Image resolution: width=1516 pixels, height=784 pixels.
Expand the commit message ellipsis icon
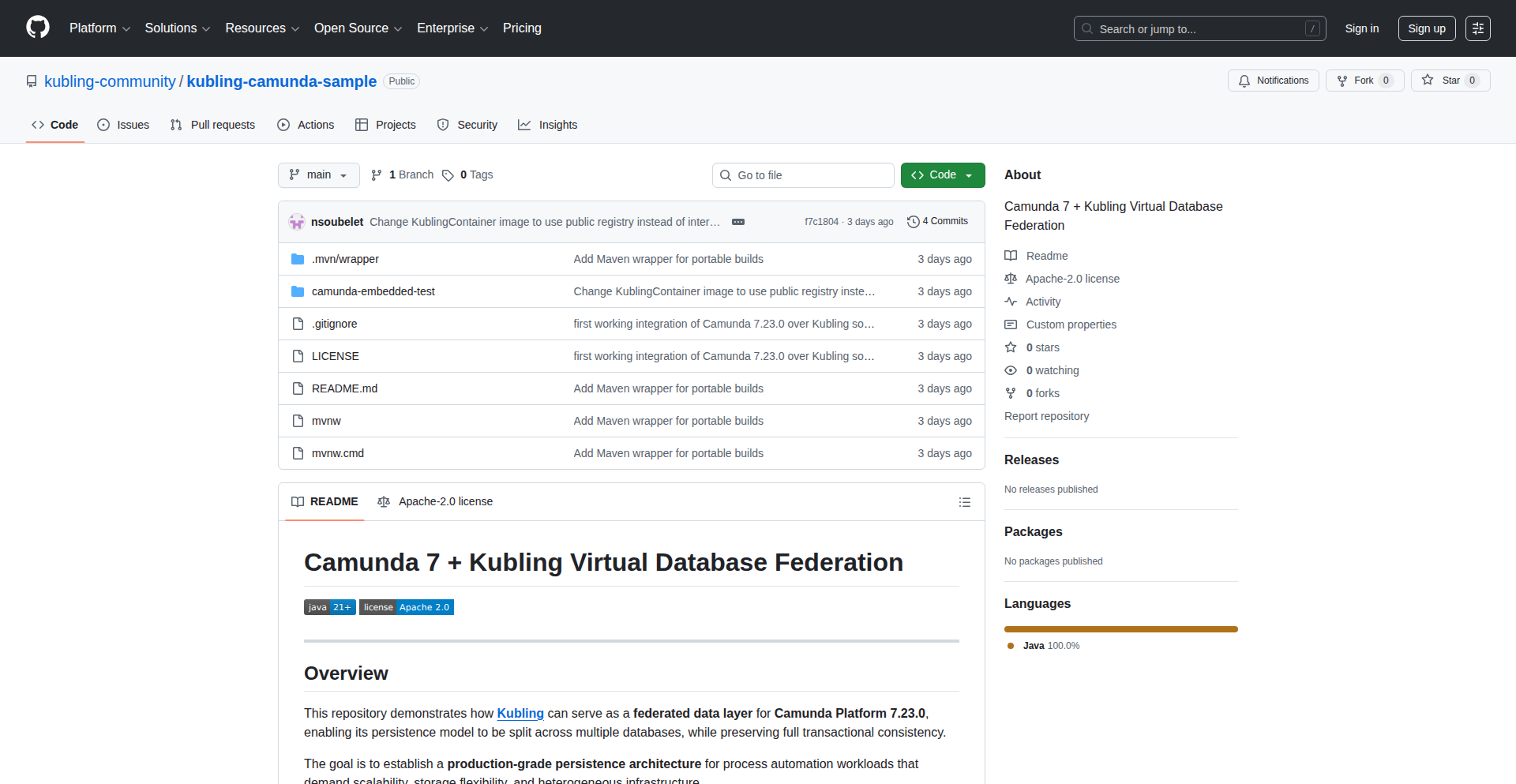pyautogui.click(x=738, y=222)
